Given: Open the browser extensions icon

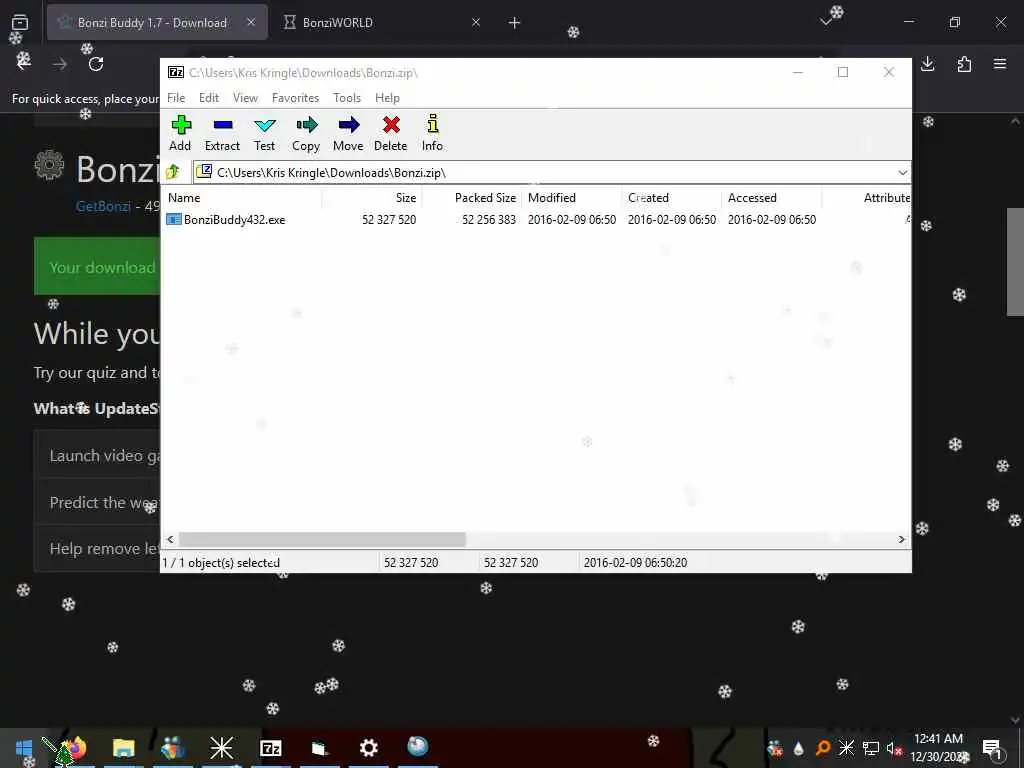Looking at the screenshot, I should [964, 64].
